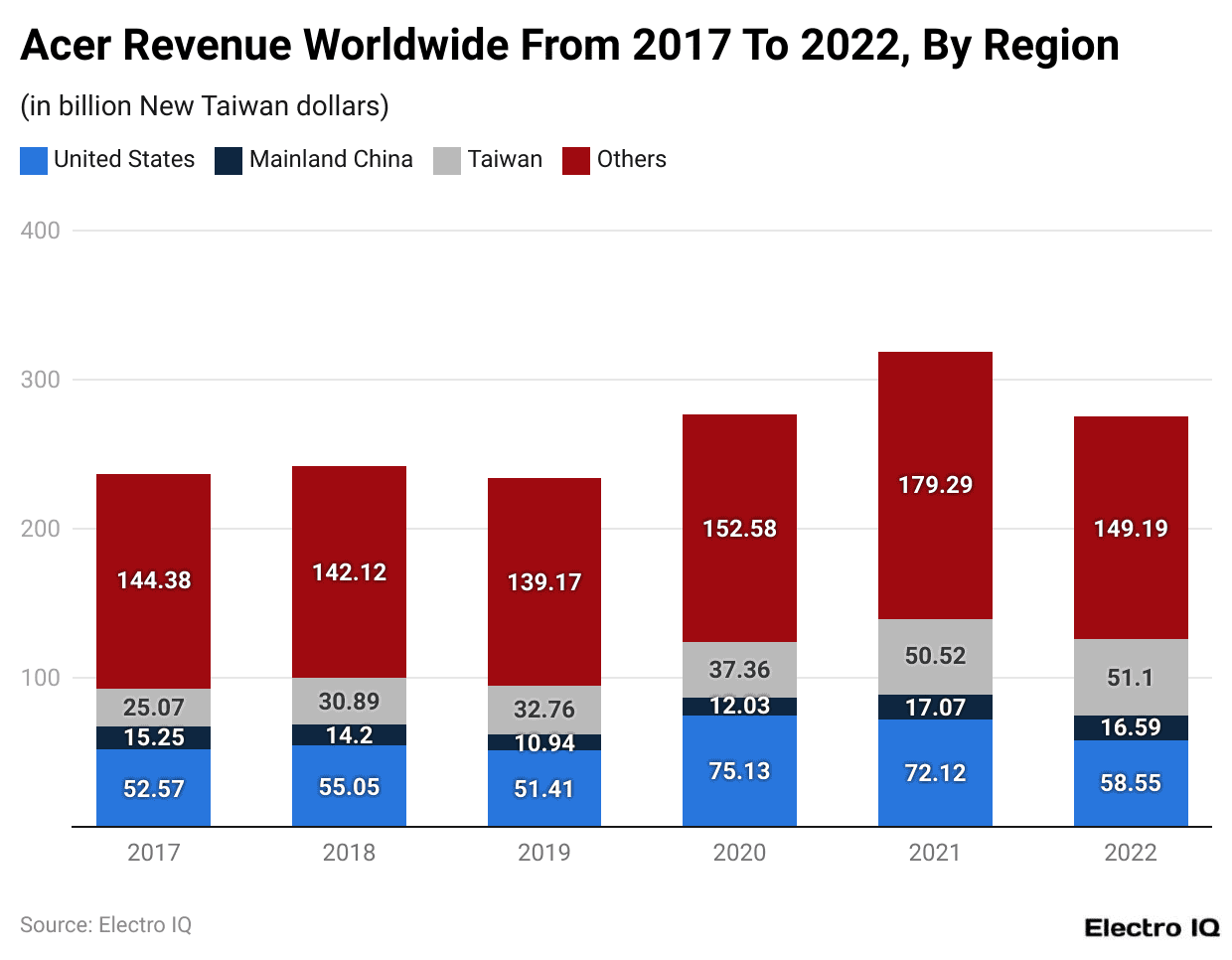Click the dark red 179.29 segment for 2021

(x=934, y=486)
